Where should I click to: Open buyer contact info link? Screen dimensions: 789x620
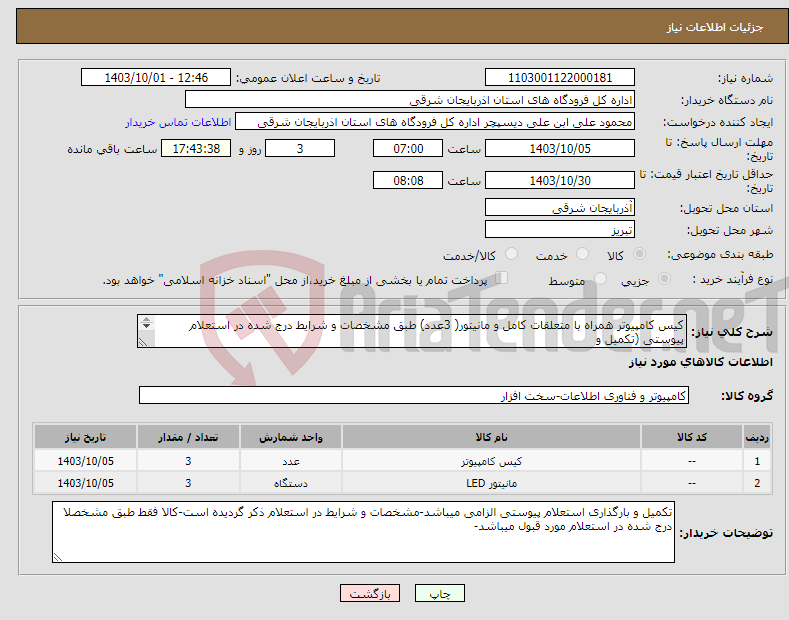pyautogui.click(x=178, y=122)
